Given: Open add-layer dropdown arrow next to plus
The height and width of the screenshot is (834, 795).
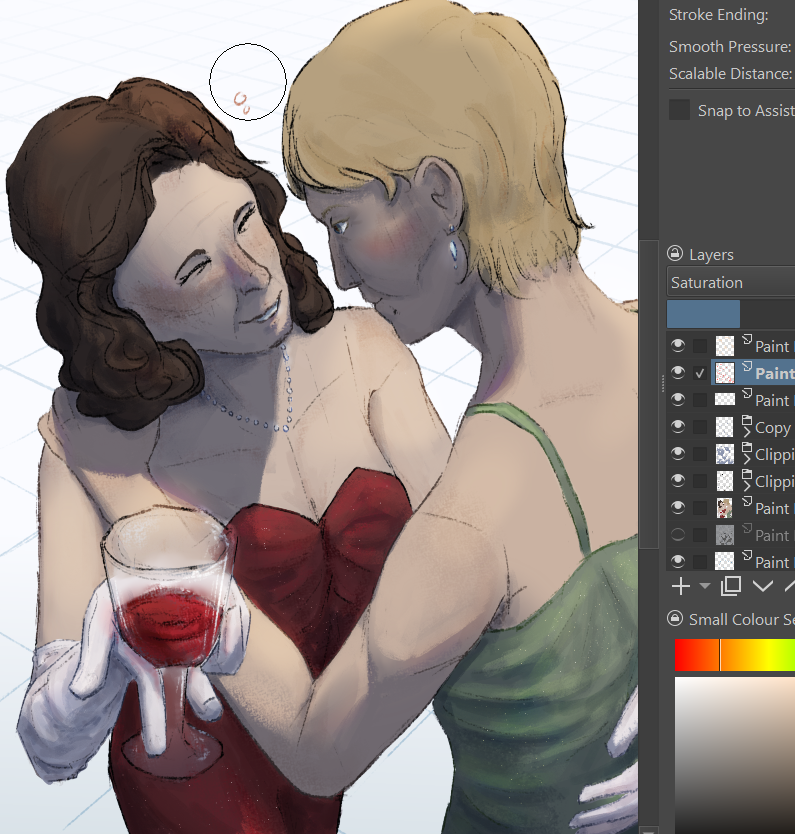Looking at the screenshot, I should (705, 586).
